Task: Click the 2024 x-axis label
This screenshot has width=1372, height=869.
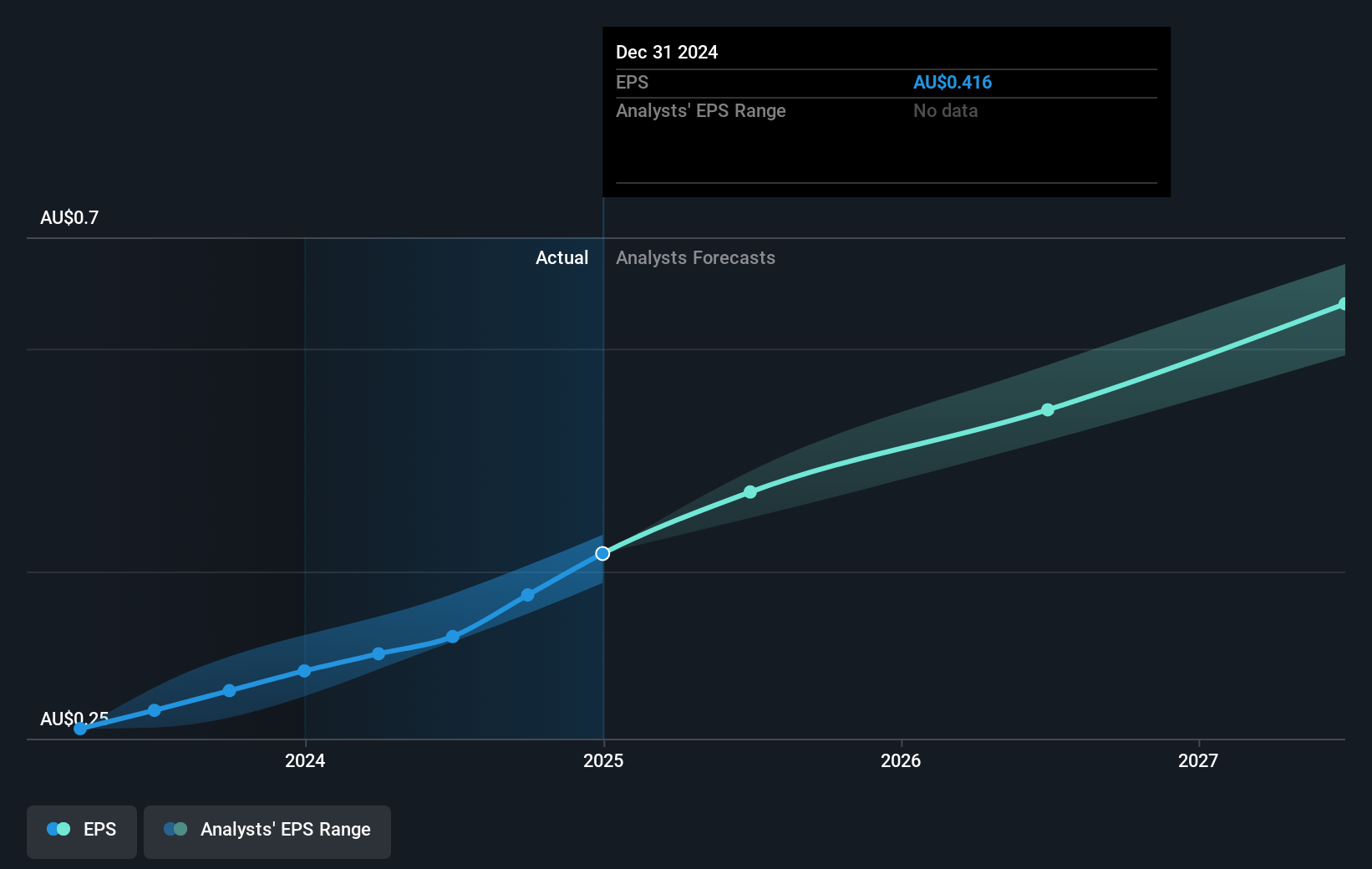Action: point(305,760)
